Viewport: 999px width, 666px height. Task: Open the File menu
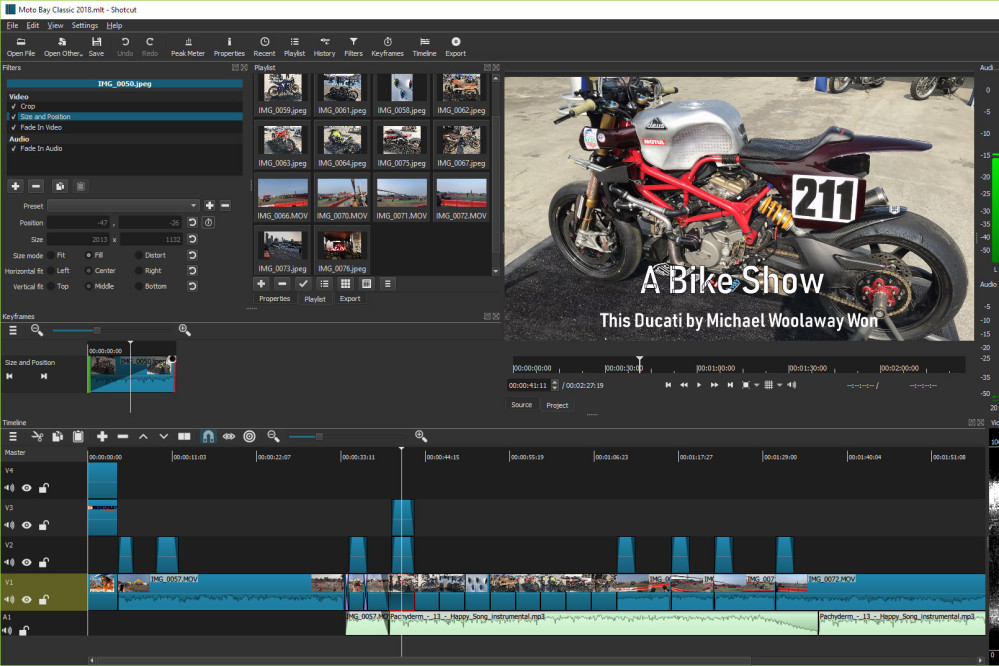tap(12, 25)
